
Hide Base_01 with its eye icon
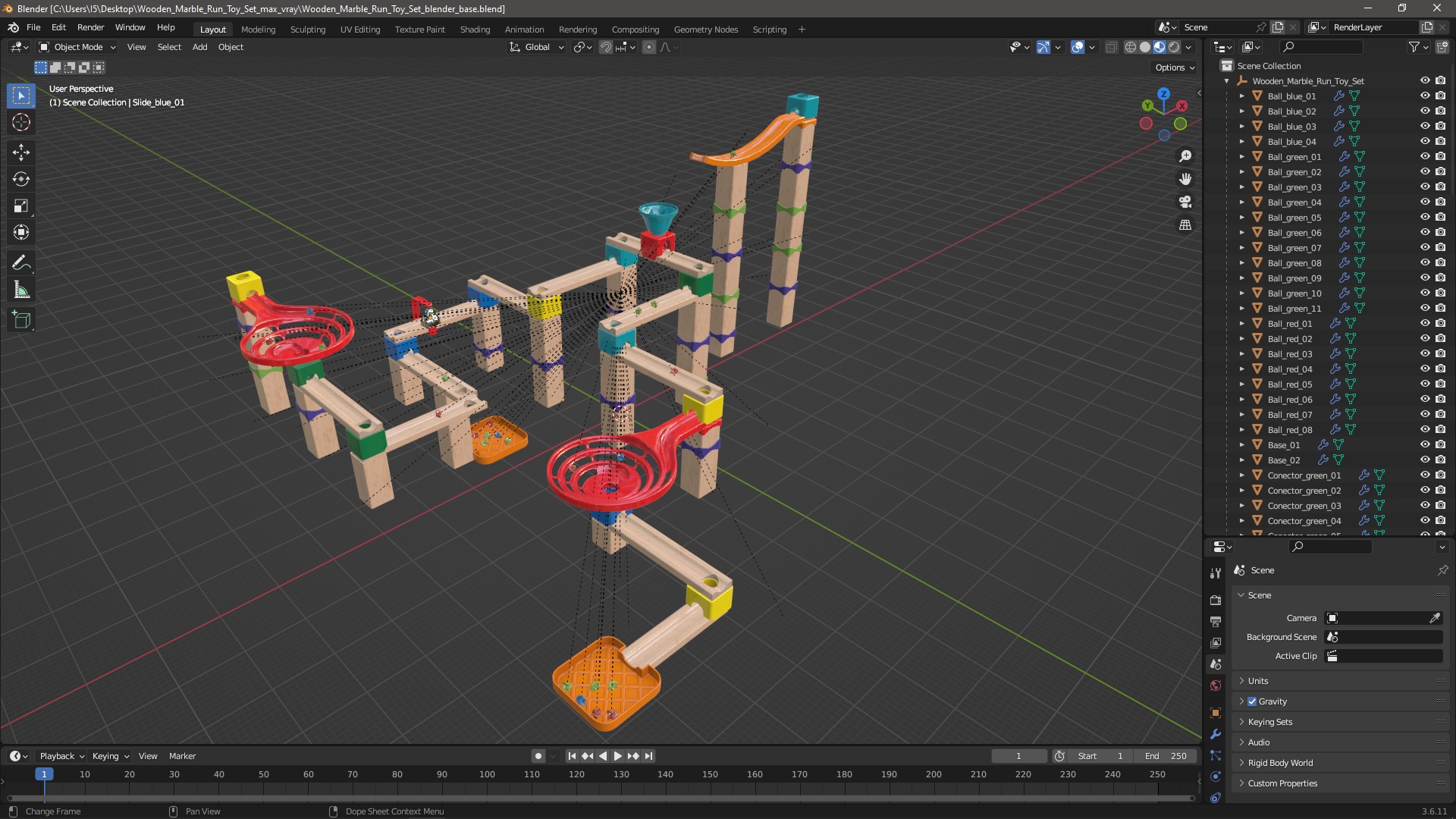[x=1425, y=444]
